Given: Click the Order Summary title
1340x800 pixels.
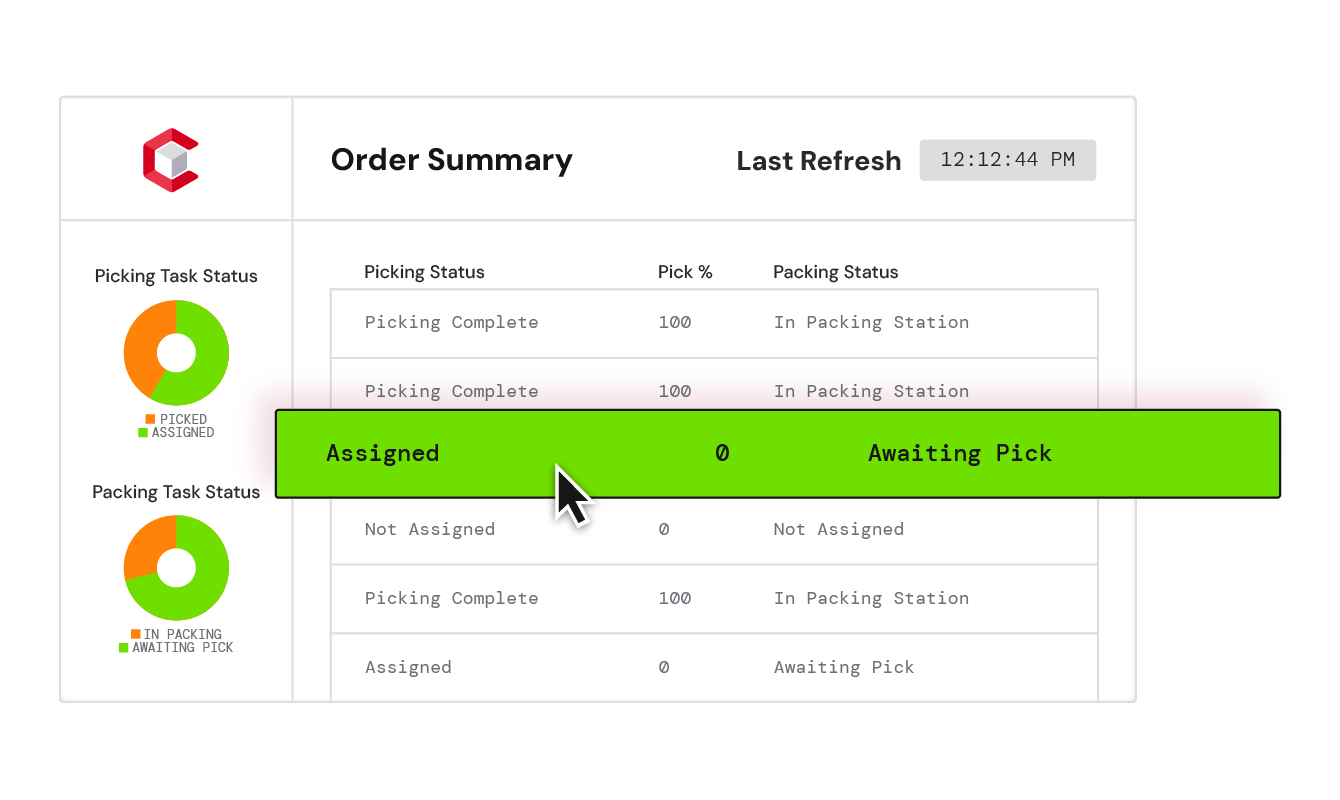Looking at the screenshot, I should pyautogui.click(x=452, y=160).
